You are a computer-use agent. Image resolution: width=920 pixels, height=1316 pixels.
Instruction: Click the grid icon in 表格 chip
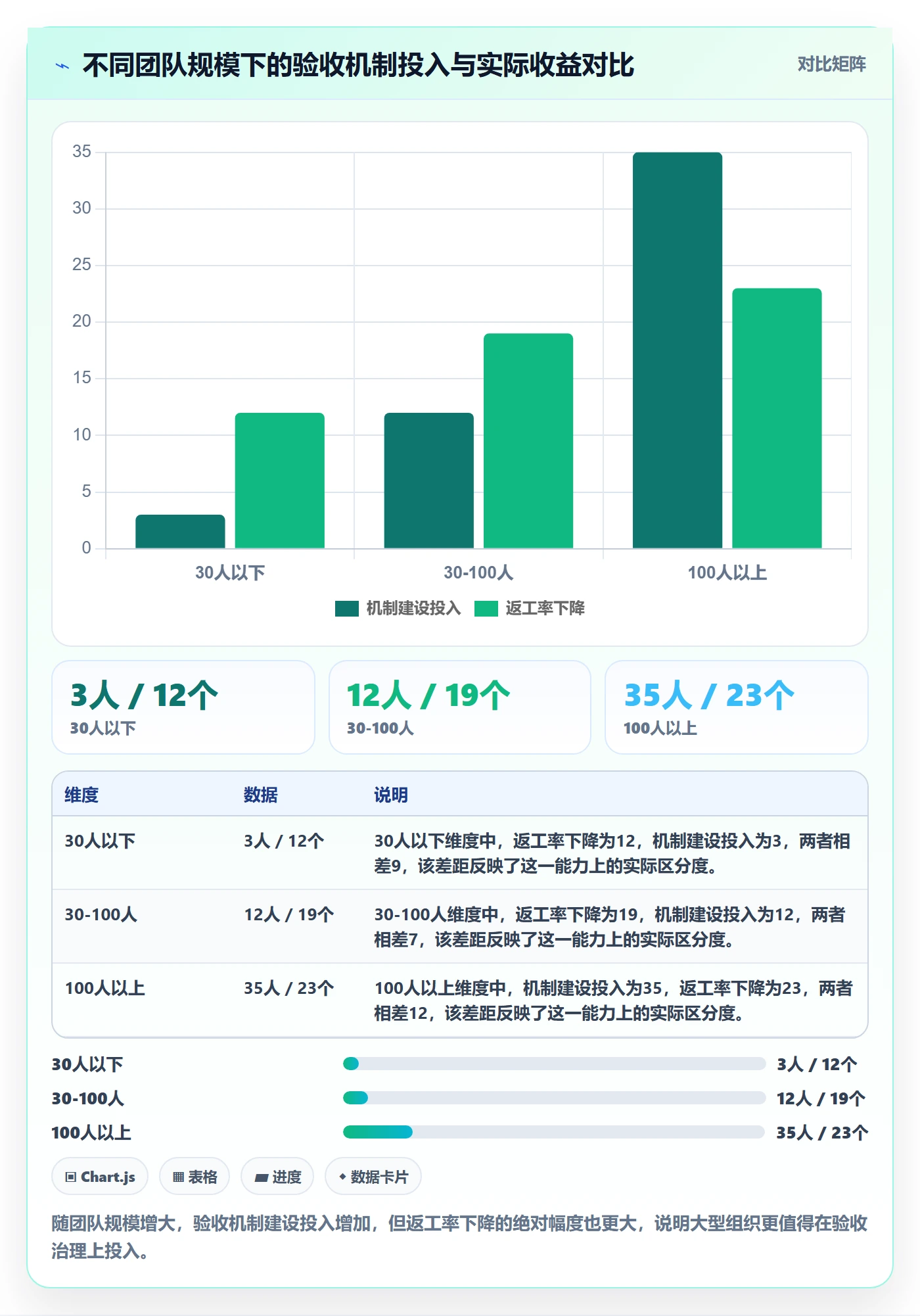click(x=178, y=1177)
